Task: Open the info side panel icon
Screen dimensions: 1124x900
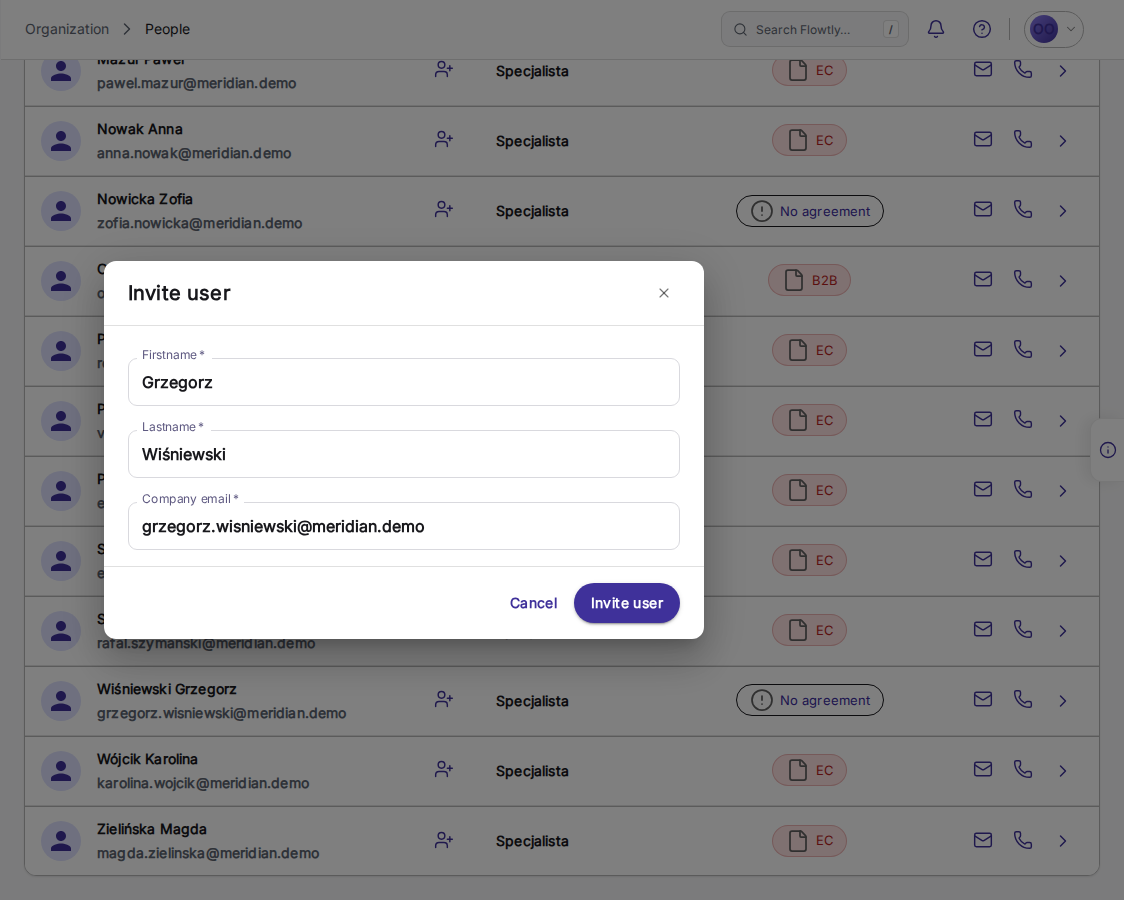Action: coord(1108,450)
